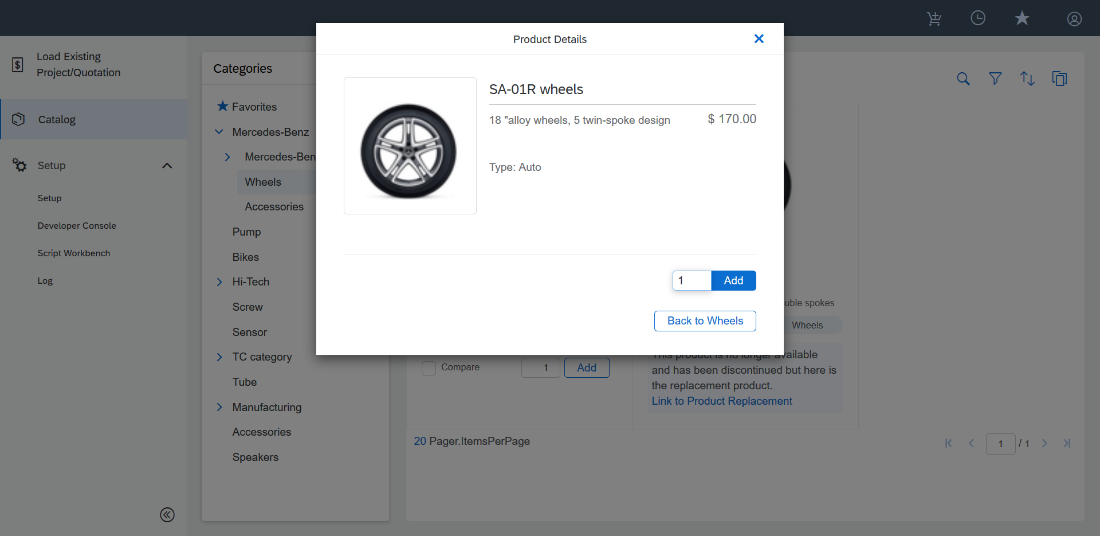1100x536 pixels.
Task: Select Tube category
Action: [245, 382]
